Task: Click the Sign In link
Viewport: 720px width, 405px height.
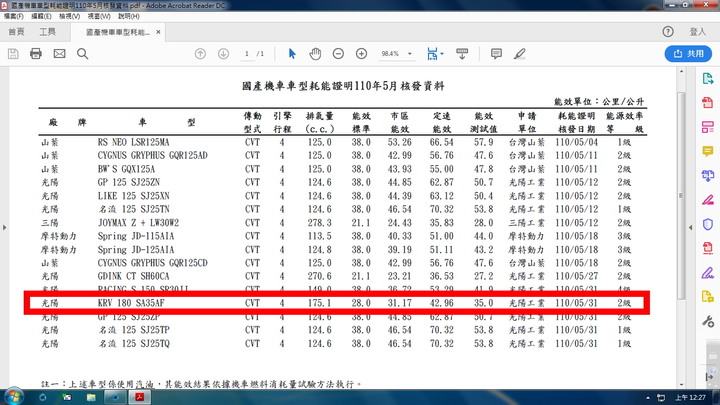Action: click(698, 32)
